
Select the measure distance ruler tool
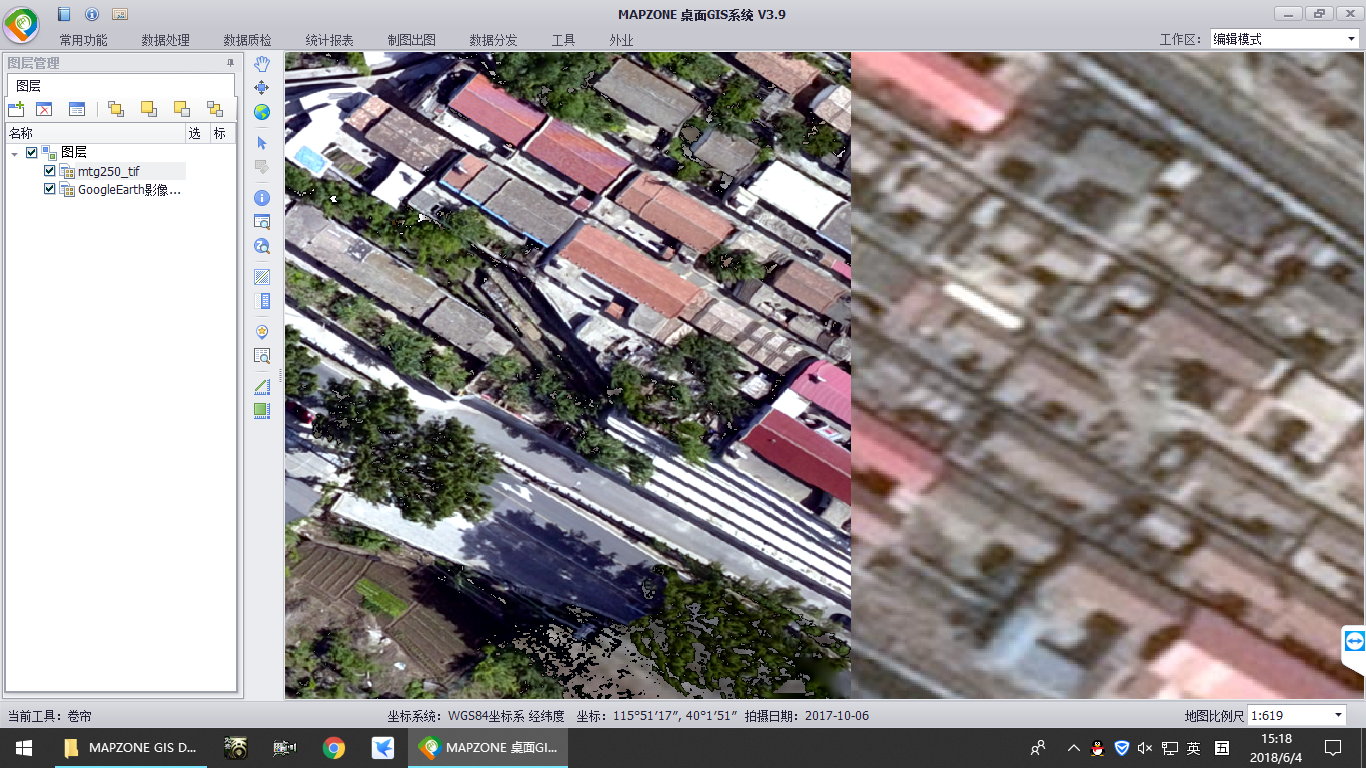tap(262, 386)
